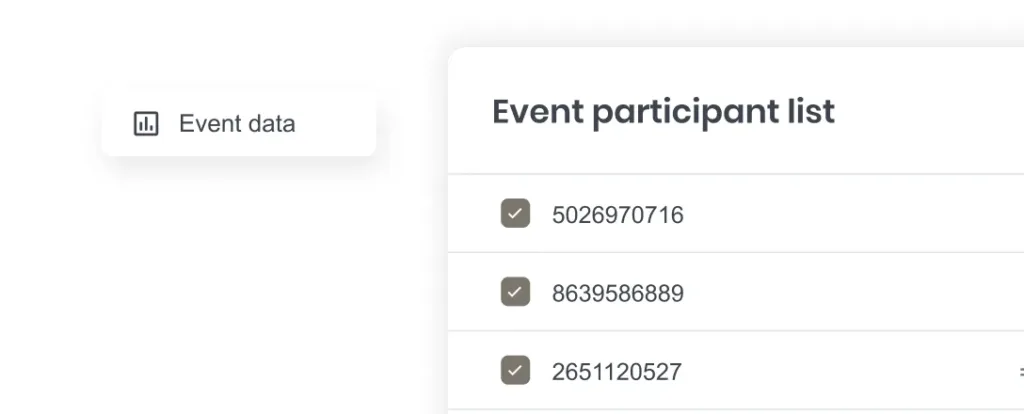The width and height of the screenshot is (1024, 414).
Task: Click the Event data card's white background
Action: (x=336, y=123)
